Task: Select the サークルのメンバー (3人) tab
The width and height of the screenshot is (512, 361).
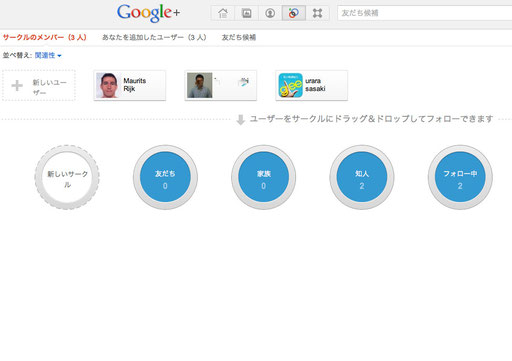Action: pyautogui.click(x=45, y=37)
